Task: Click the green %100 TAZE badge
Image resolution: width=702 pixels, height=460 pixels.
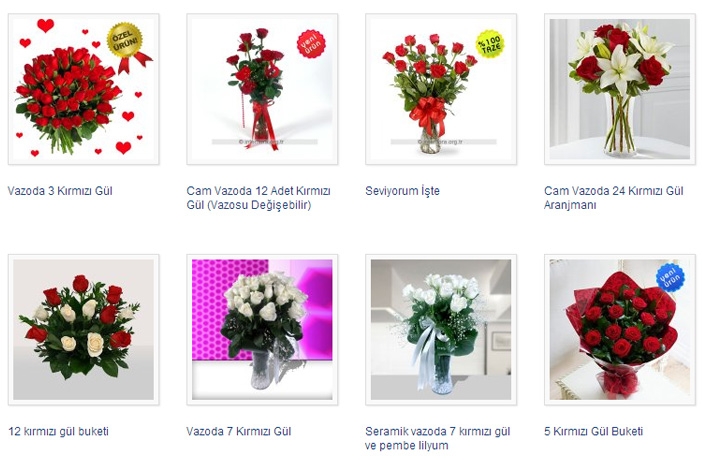Action: point(490,44)
